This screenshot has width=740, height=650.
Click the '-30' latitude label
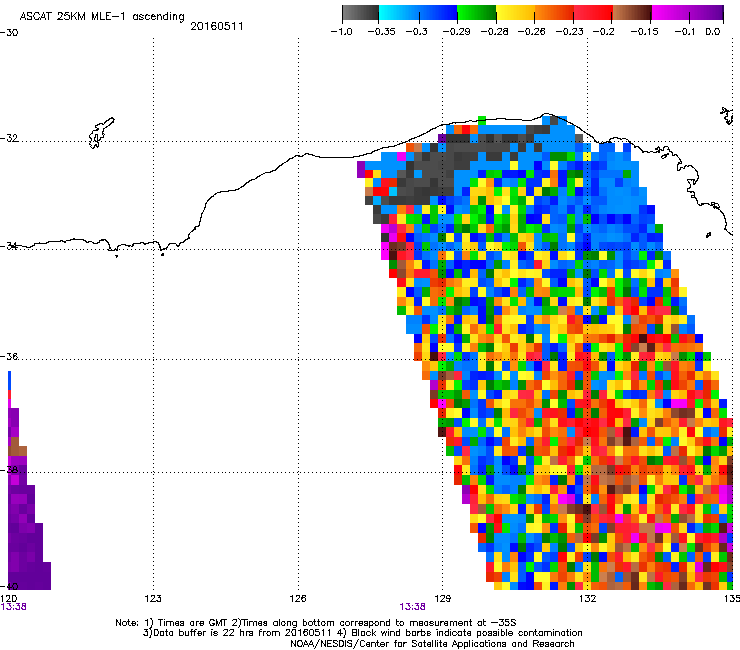(x=9, y=33)
